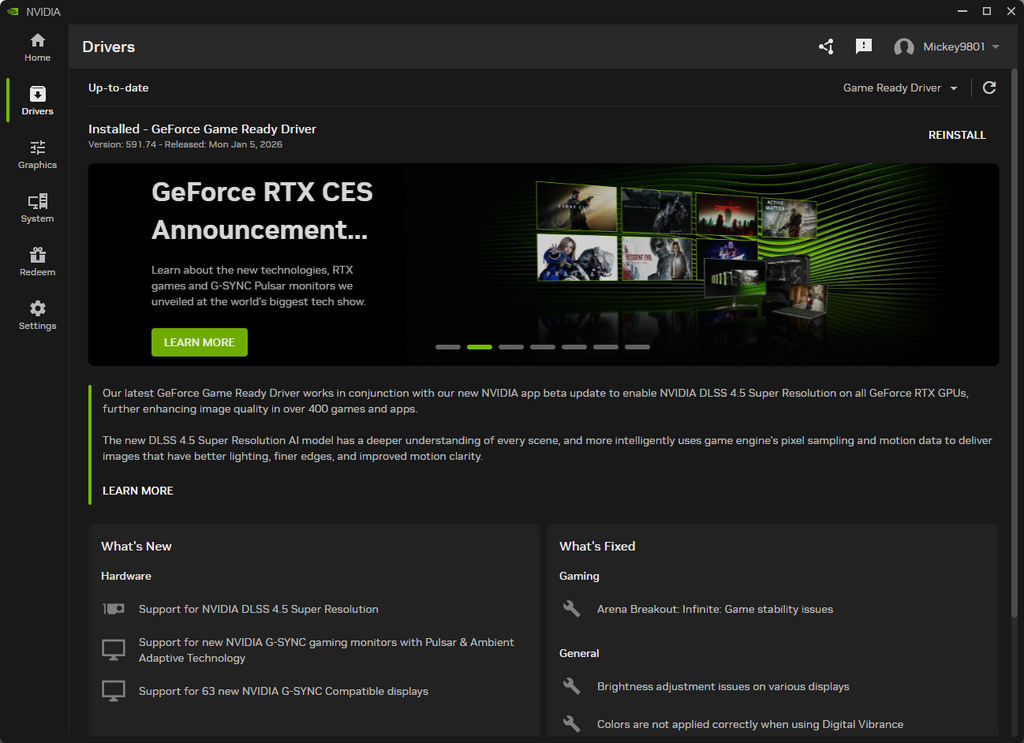Open the Graphics settings section
1024x743 pixels.
pos(37,154)
